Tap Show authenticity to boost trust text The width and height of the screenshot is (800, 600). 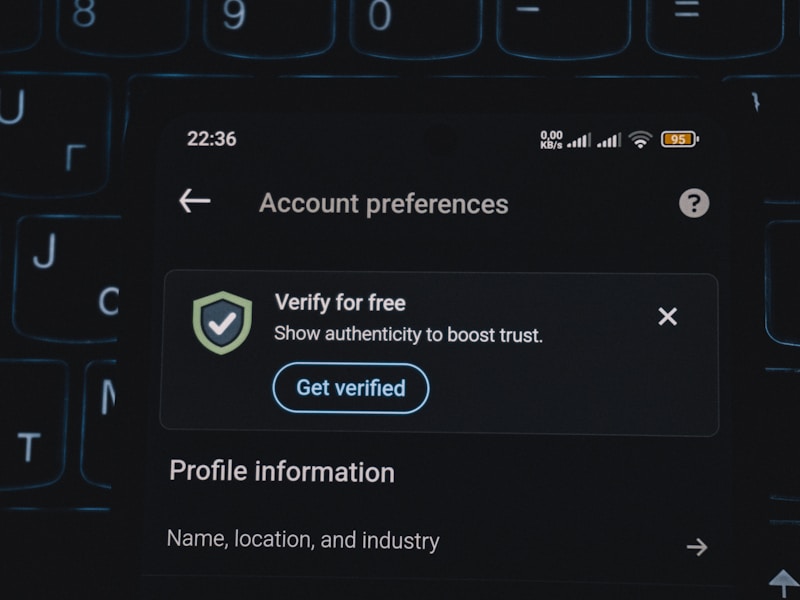pos(408,335)
